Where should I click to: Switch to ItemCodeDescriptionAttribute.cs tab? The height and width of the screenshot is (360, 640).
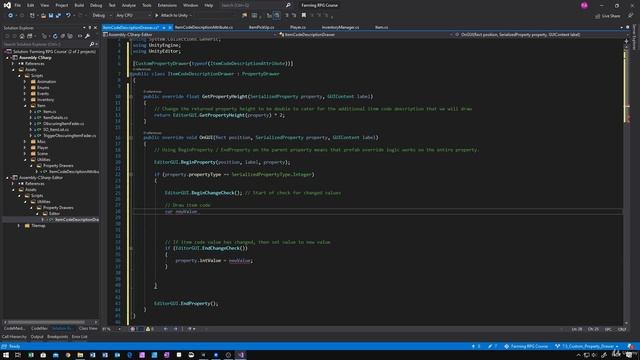pos(204,27)
